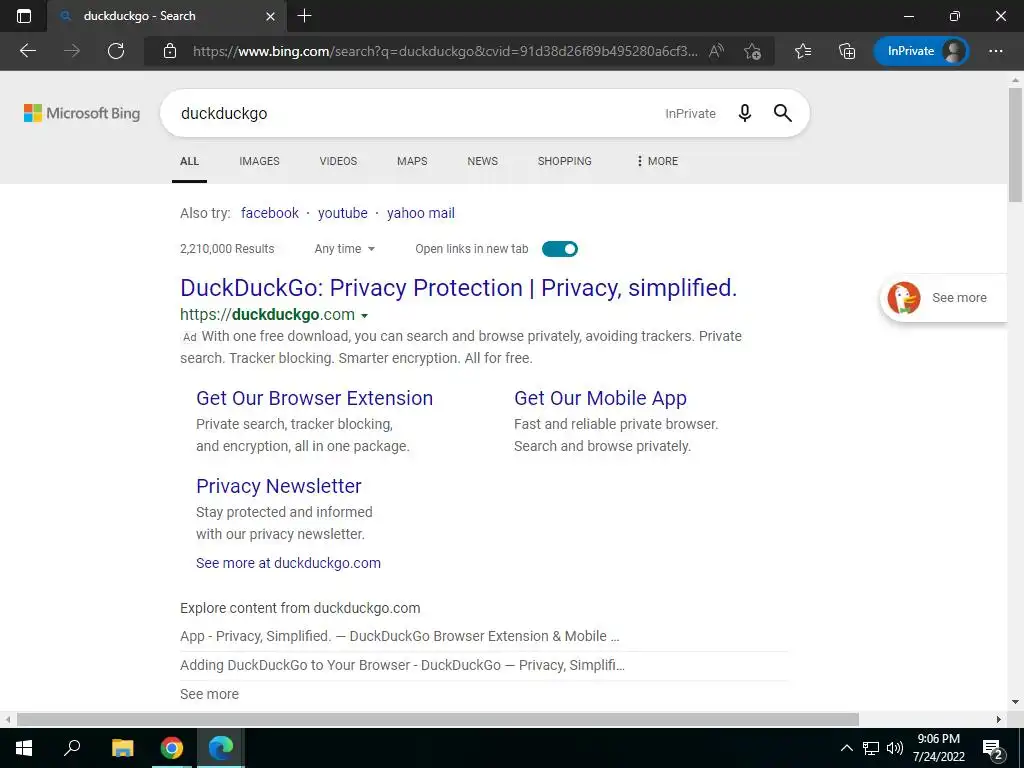The height and width of the screenshot is (768, 1024).
Task: Click the youtube suggestion link
Action: click(x=343, y=213)
